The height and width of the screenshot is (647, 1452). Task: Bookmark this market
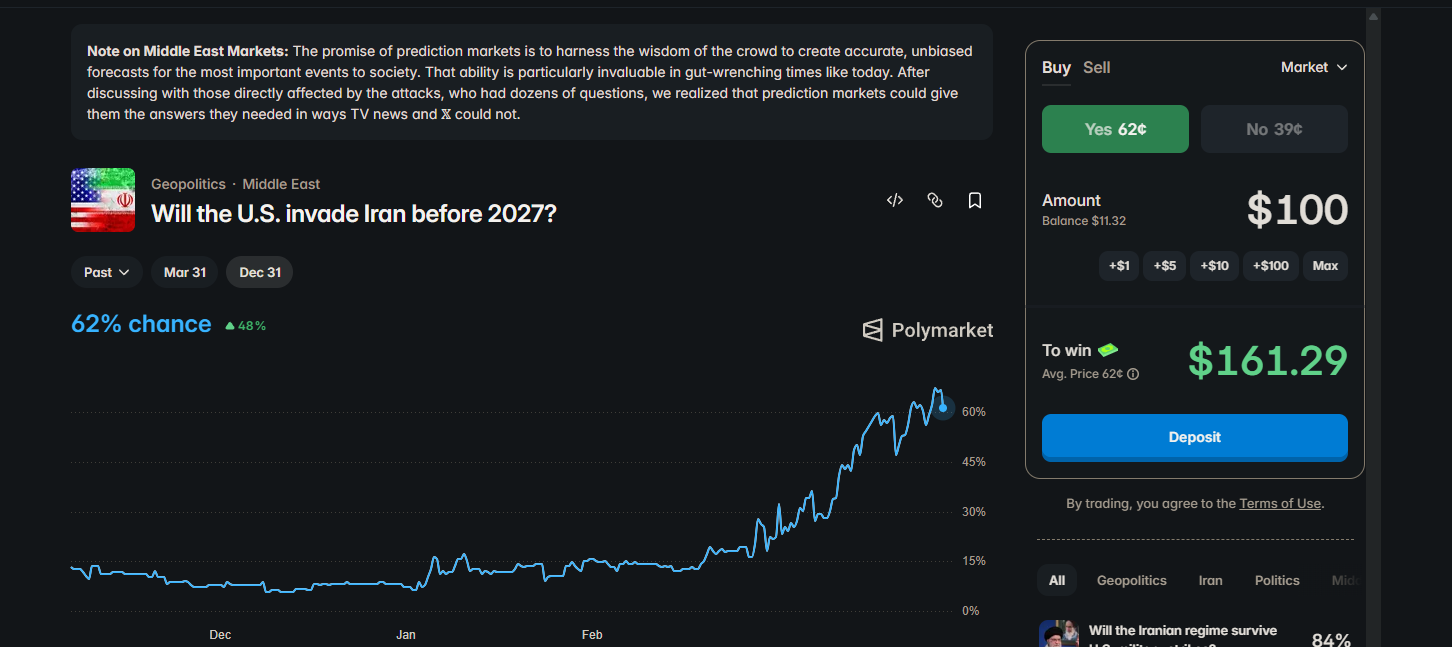(975, 200)
